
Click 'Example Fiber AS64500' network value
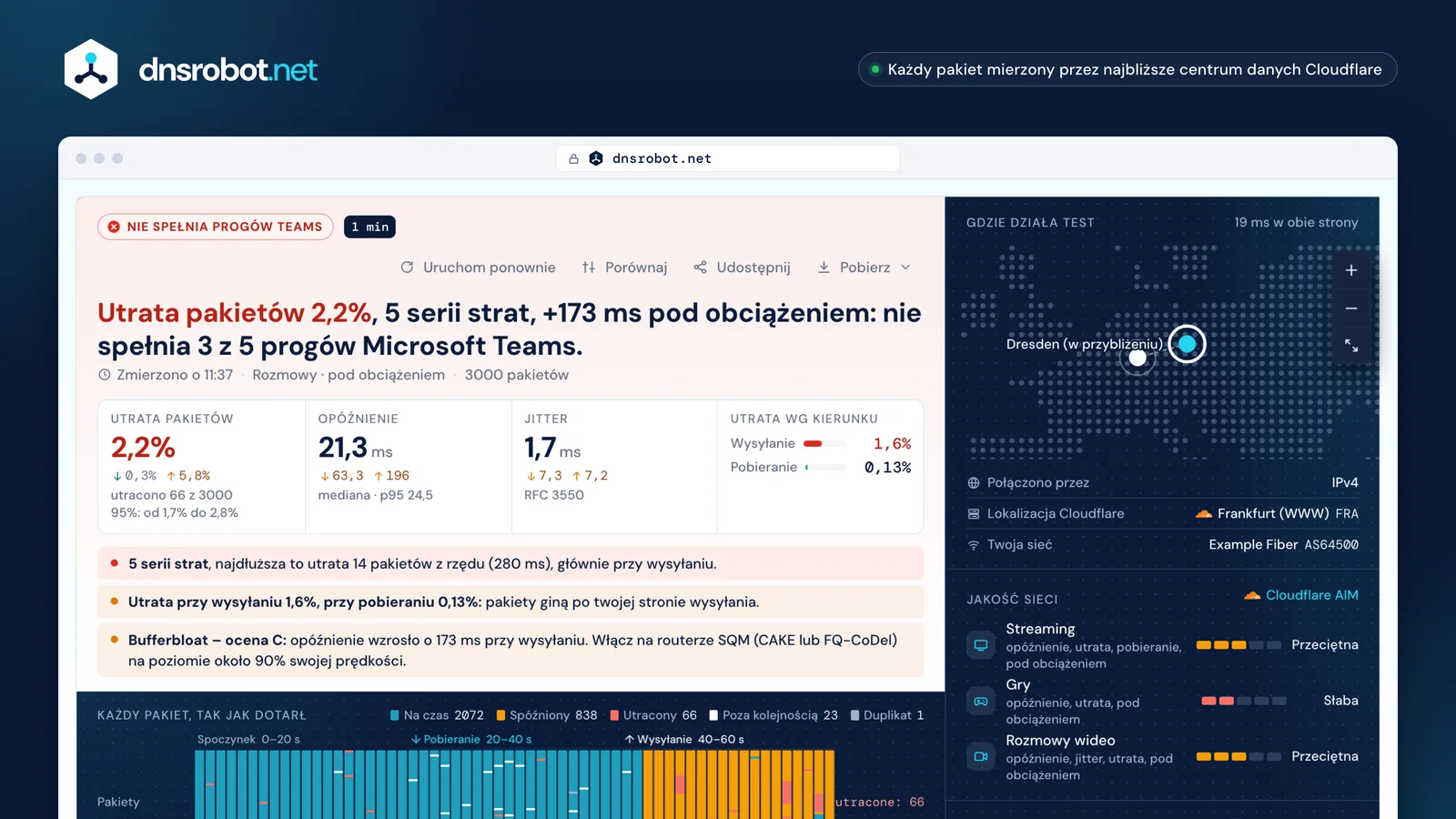[1283, 545]
